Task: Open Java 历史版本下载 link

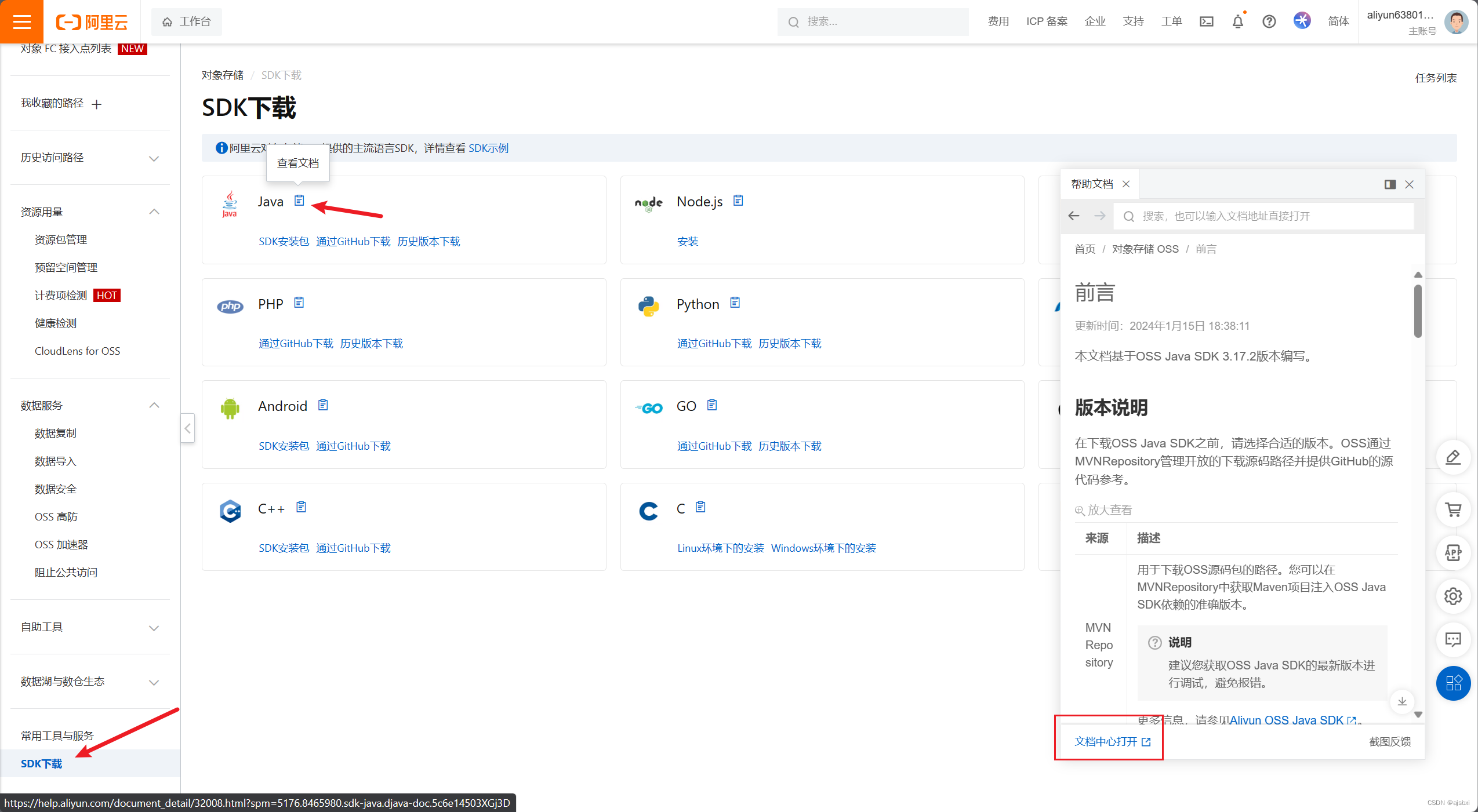Action: [x=428, y=242]
